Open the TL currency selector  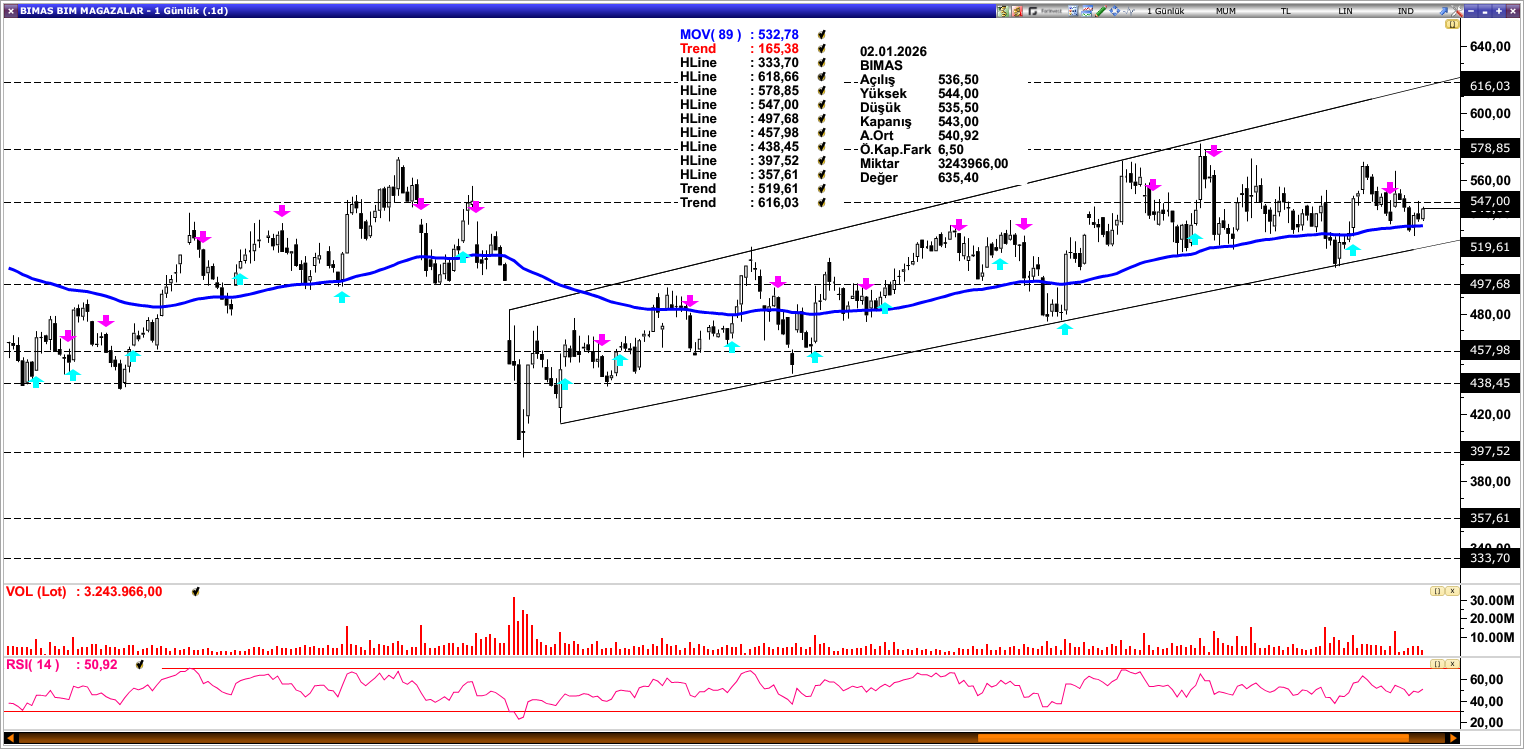click(x=1286, y=10)
